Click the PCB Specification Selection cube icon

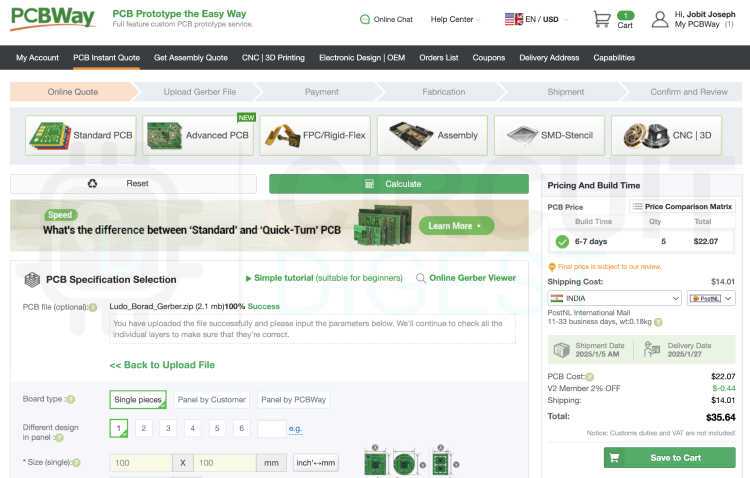32,280
